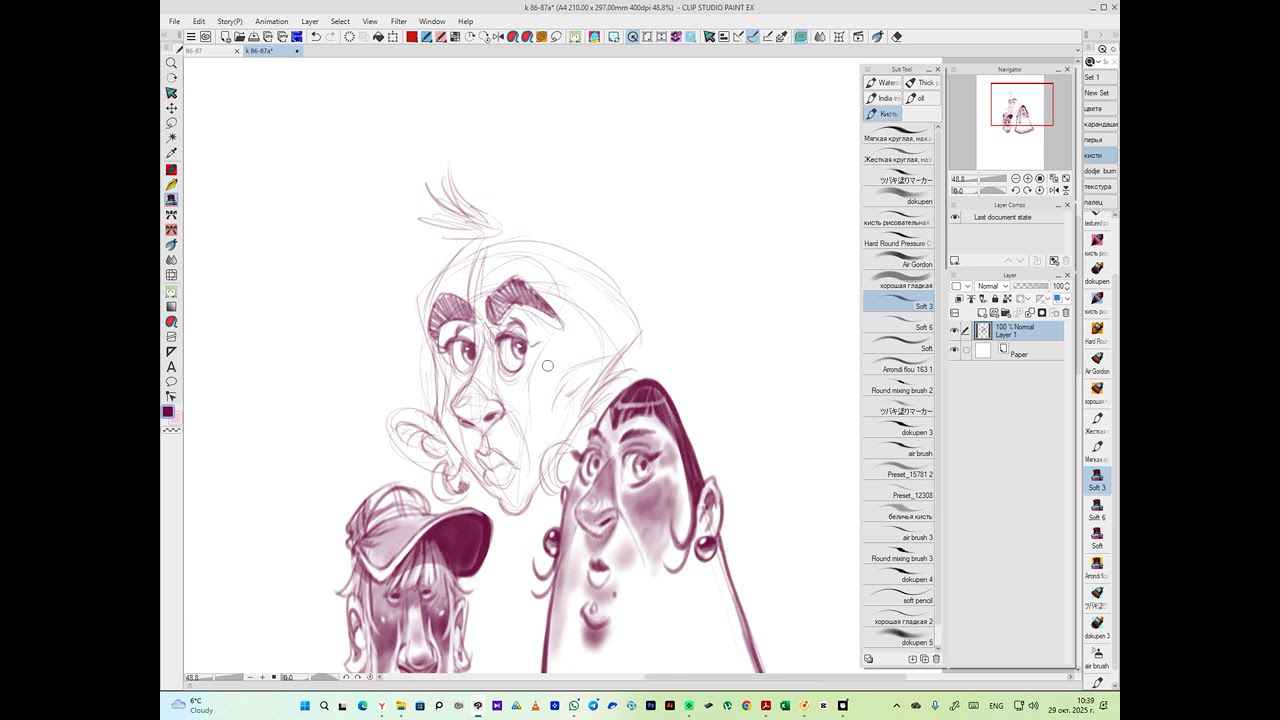Open the карандаши material set
This screenshot has height=720, width=1280.
1100,124
